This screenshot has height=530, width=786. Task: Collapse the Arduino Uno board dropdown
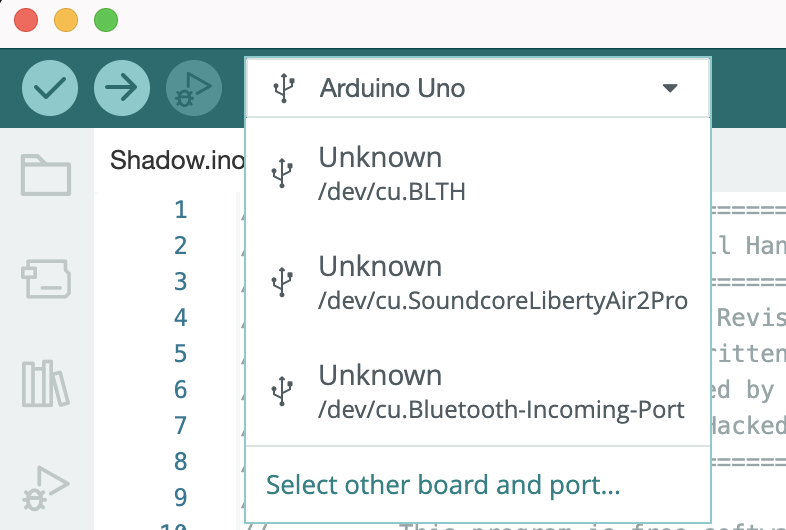pyautogui.click(x=392, y=88)
